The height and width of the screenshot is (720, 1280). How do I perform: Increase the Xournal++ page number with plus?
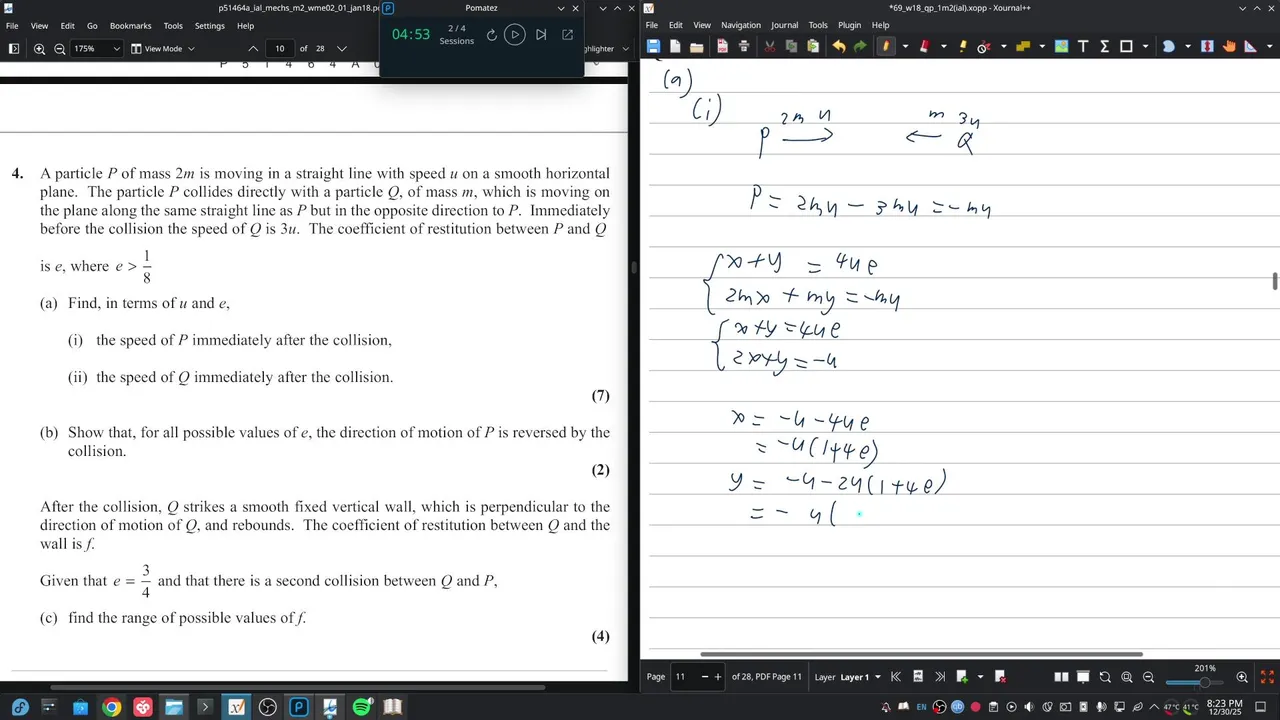[x=717, y=677]
